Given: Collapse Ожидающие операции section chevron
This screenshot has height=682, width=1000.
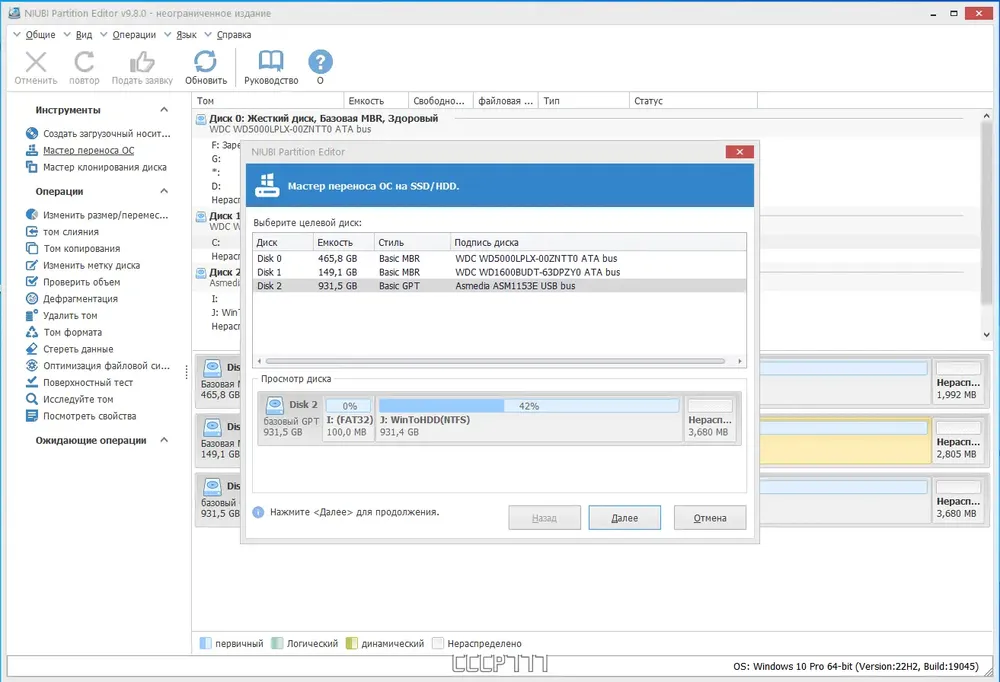Looking at the screenshot, I should pyautogui.click(x=164, y=440).
